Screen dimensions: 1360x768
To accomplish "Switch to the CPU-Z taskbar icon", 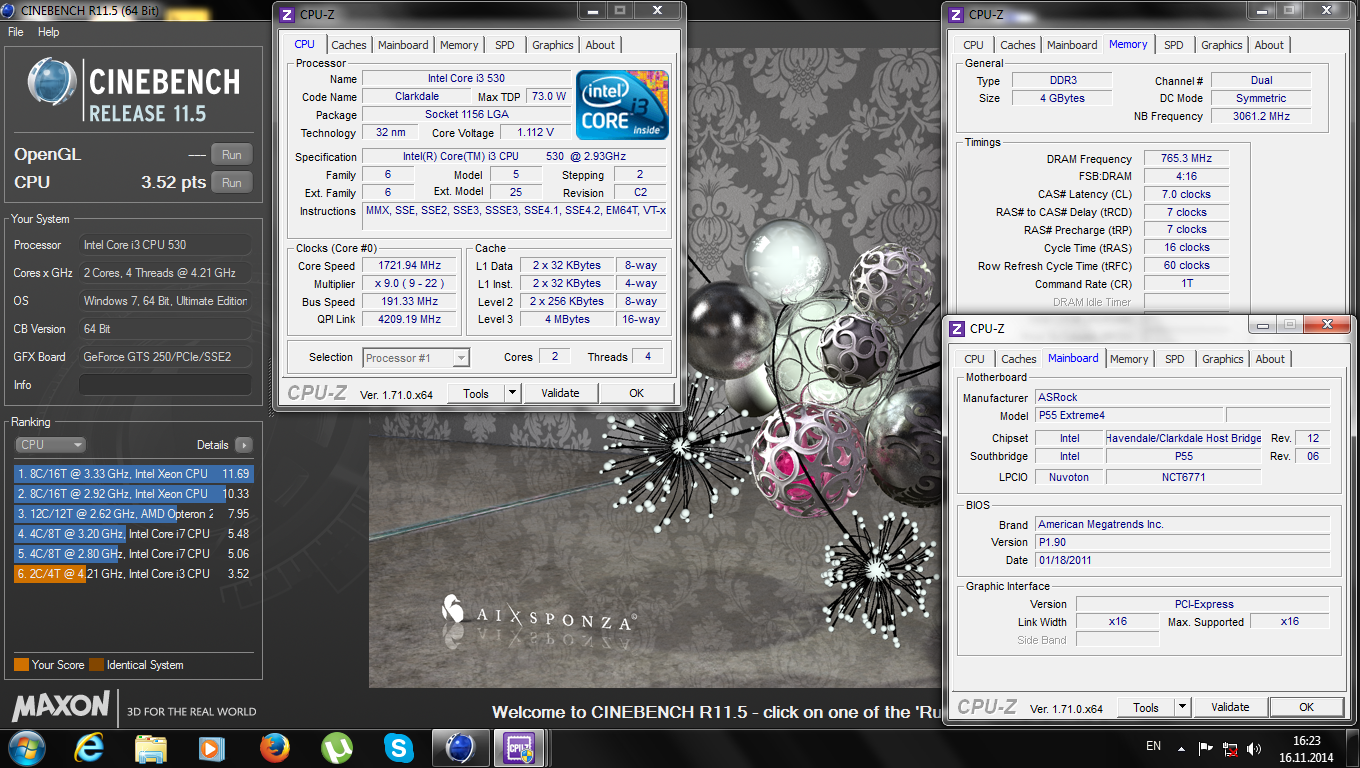I will coord(521,748).
